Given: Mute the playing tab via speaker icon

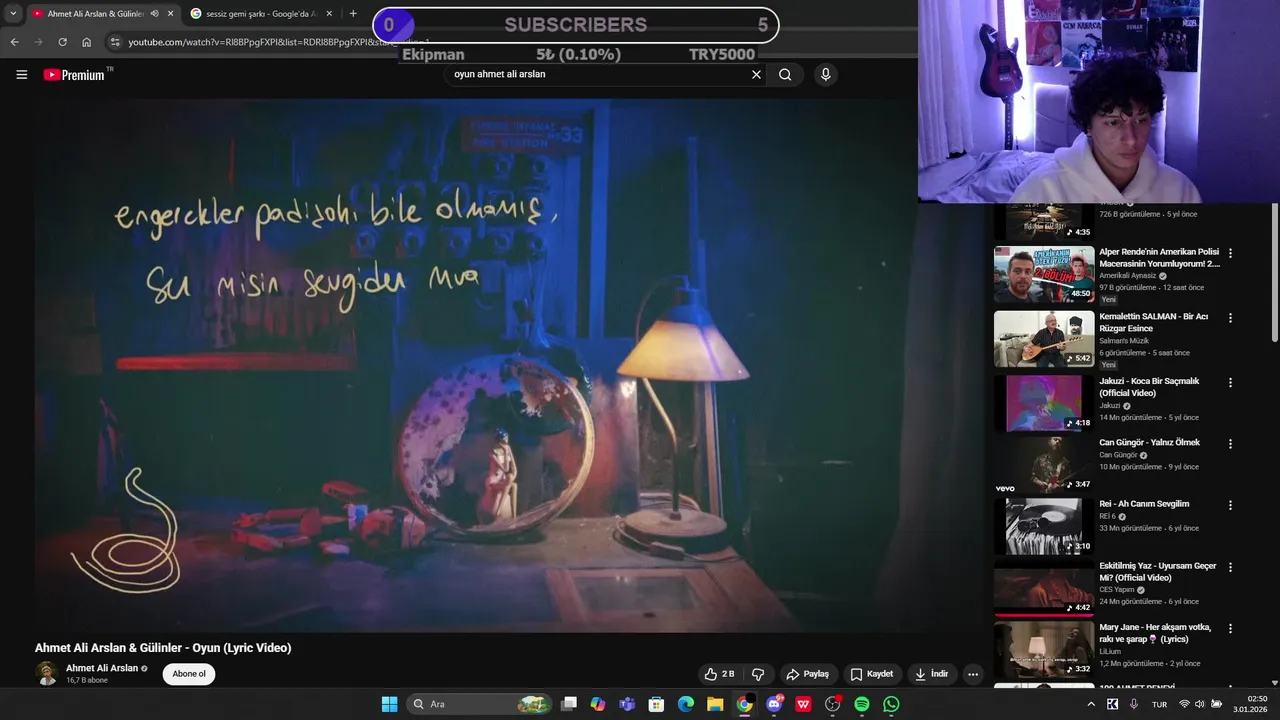Looking at the screenshot, I should pos(154,14).
